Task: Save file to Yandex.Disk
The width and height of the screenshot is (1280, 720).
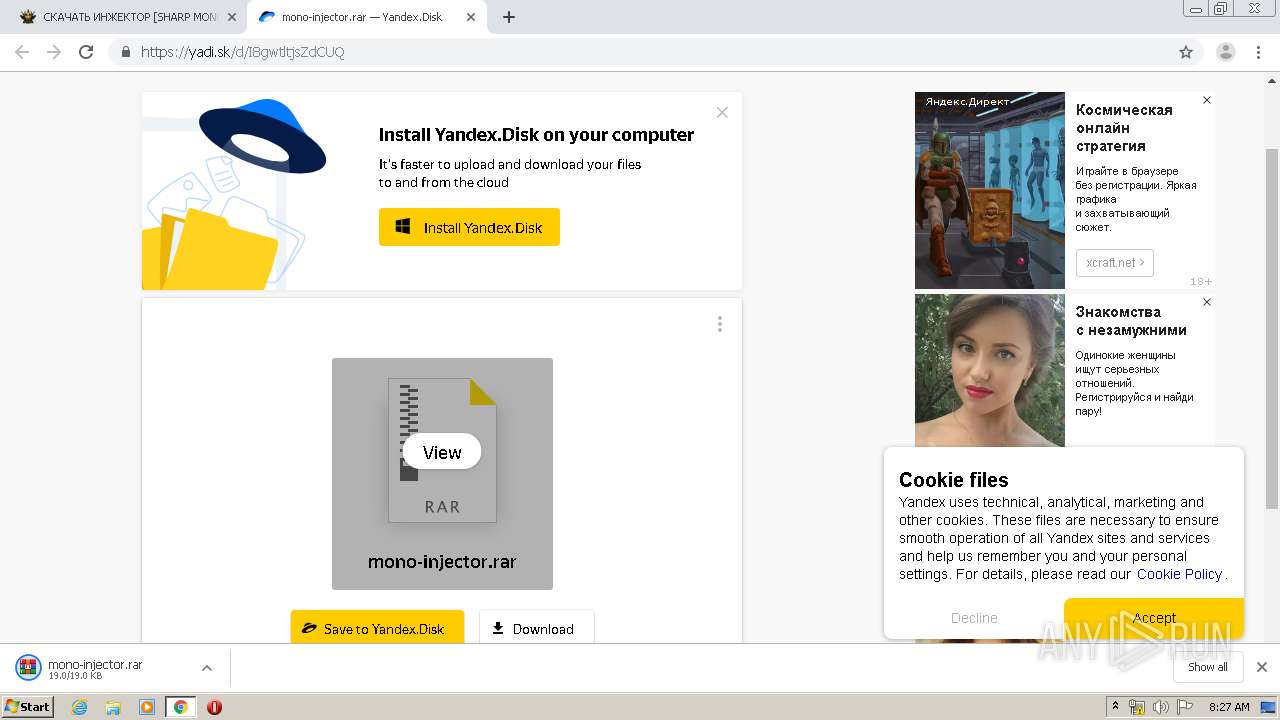Action: 377,629
